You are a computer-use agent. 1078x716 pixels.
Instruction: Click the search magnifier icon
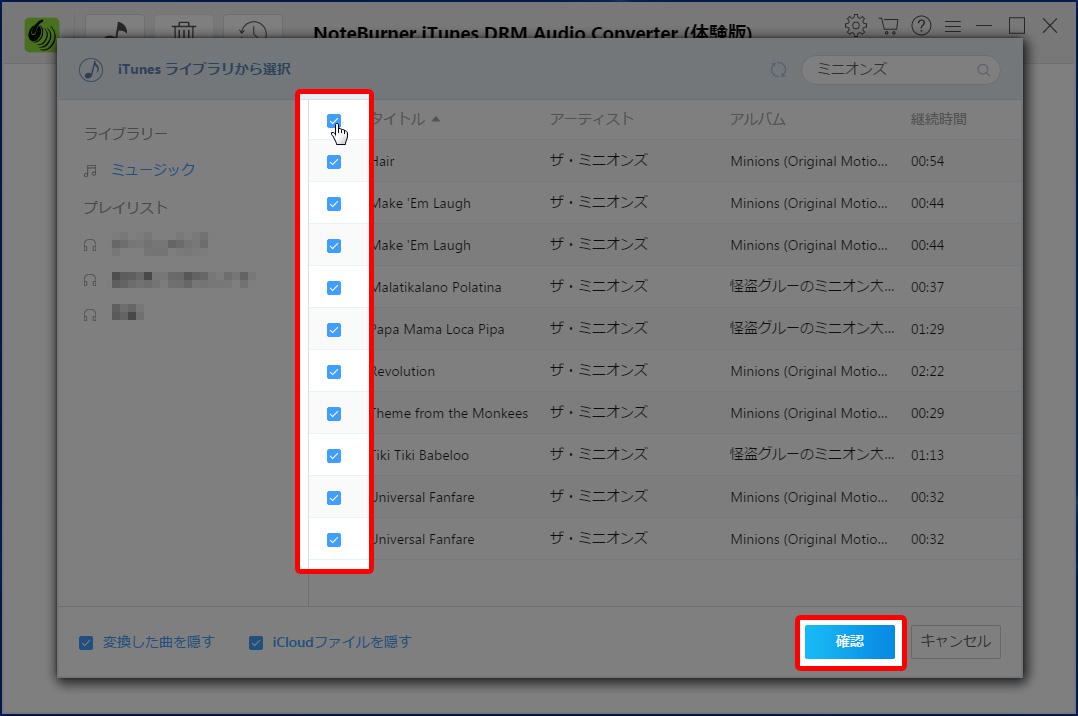(x=984, y=70)
